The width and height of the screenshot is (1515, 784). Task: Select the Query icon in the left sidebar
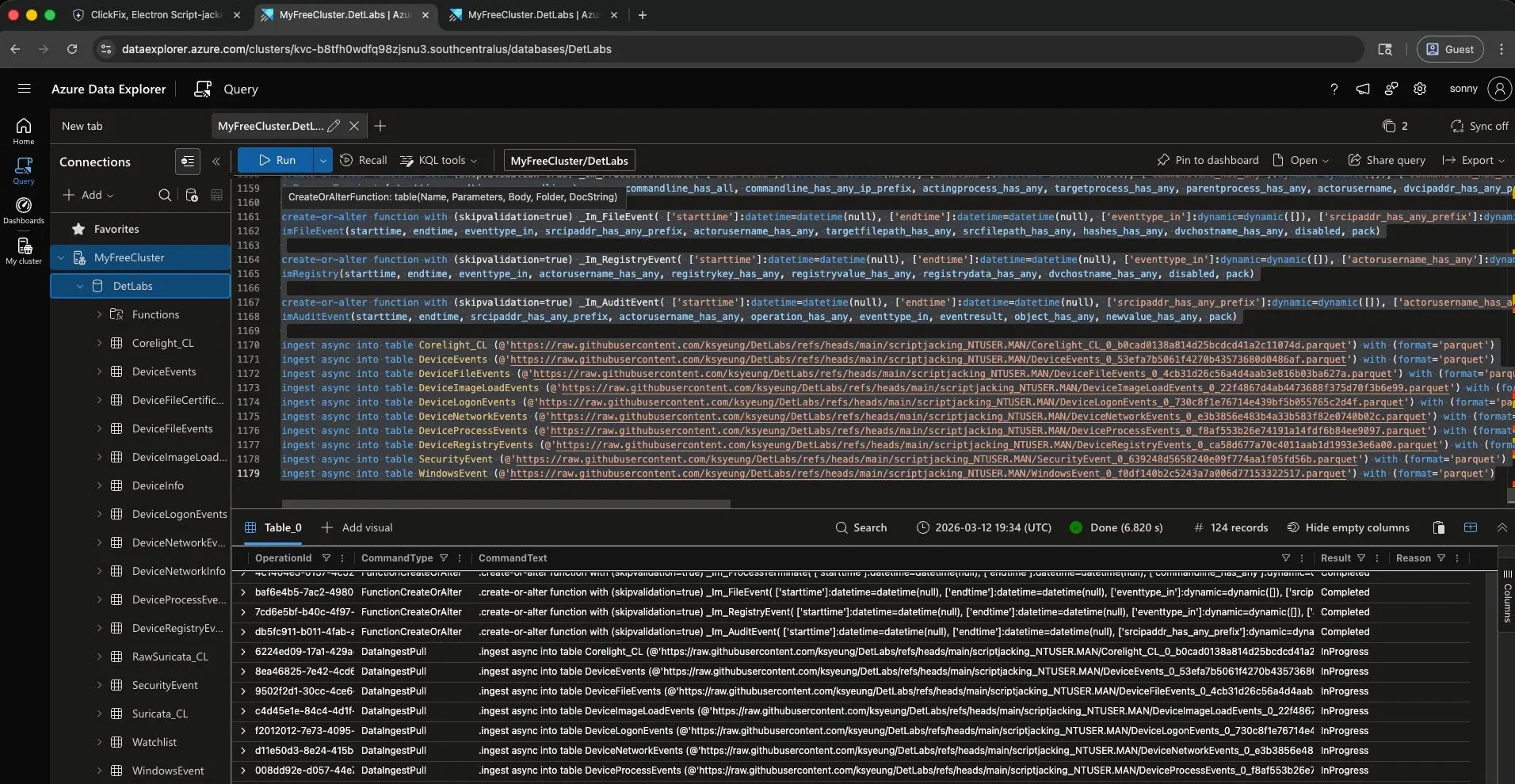(x=24, y=170)
